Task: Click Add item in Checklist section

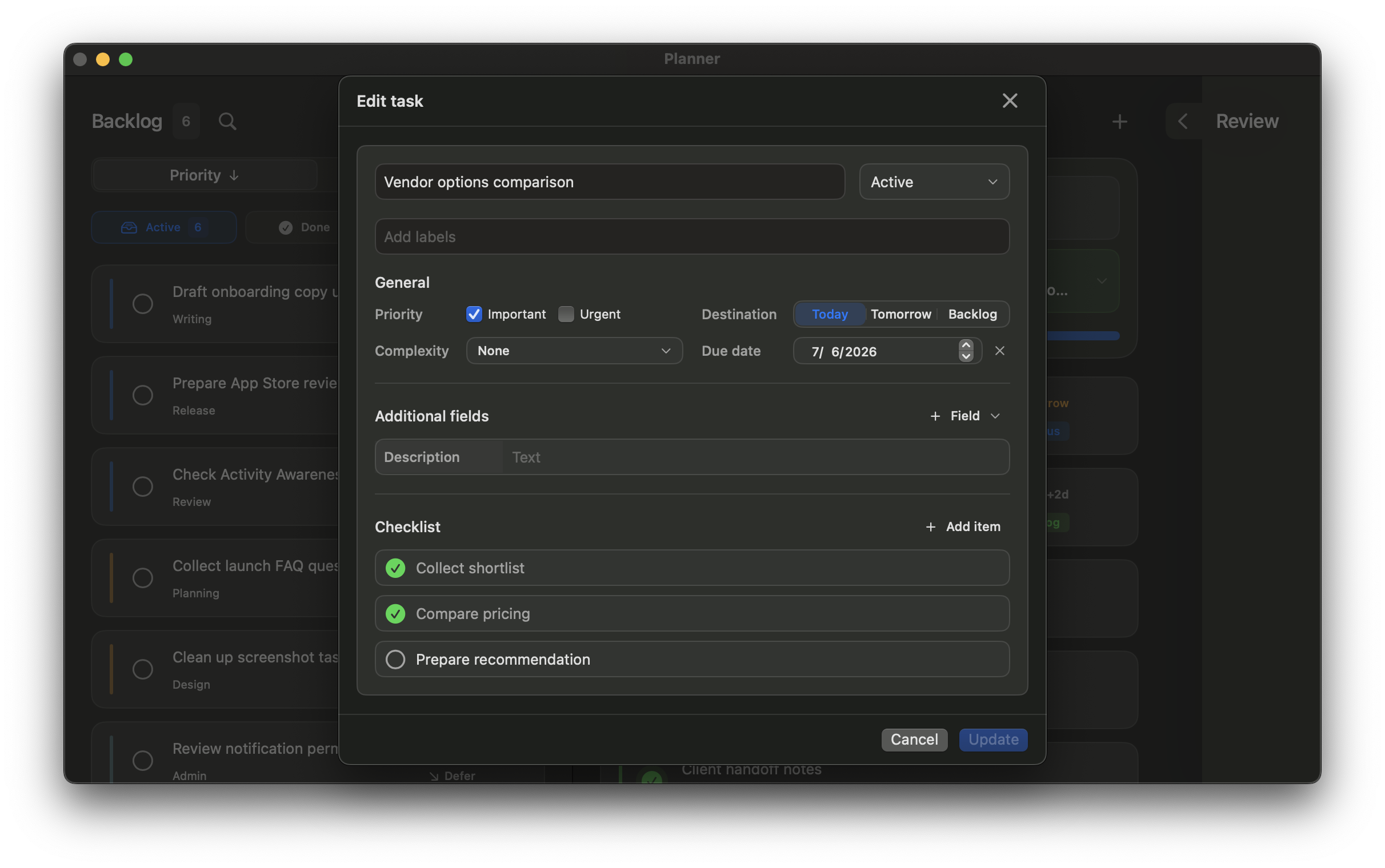Action: click(963, 527)
